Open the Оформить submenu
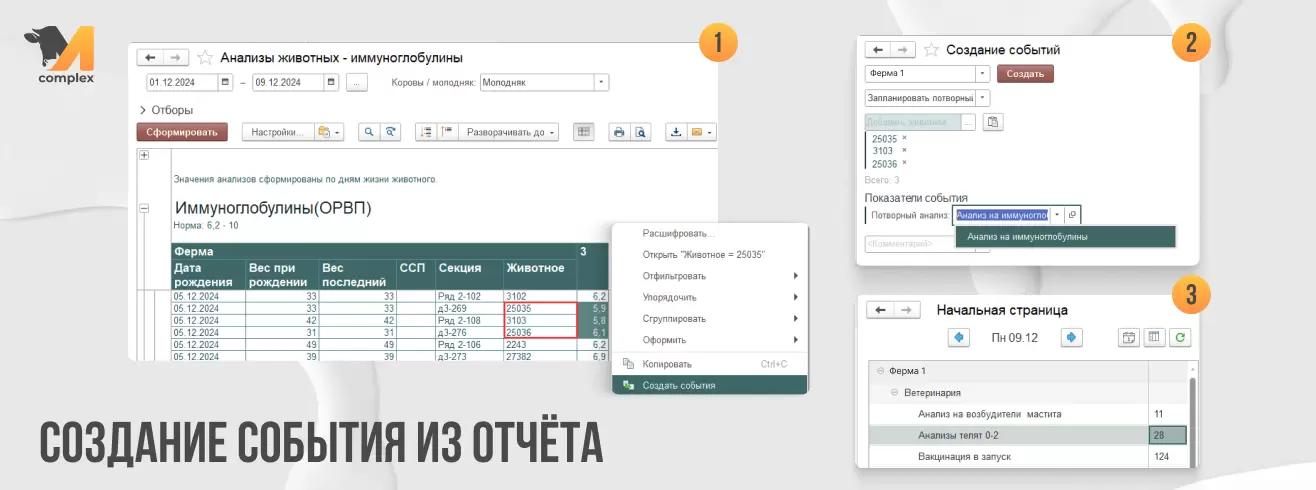1316x490 pixels. point(710,340)
